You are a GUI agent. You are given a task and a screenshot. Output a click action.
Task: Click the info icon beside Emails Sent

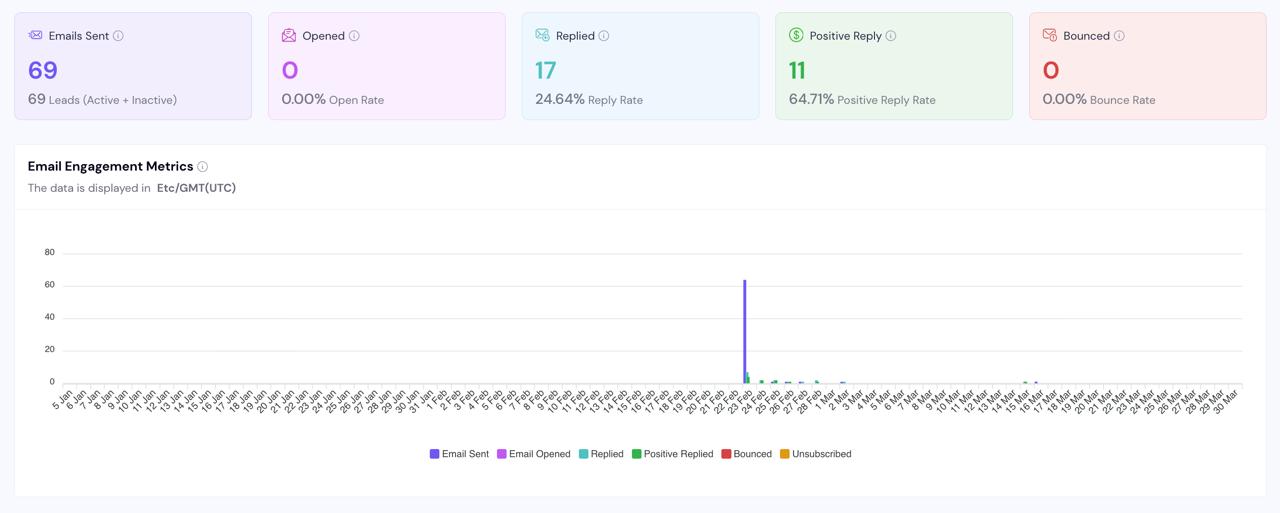coord(118,36)
